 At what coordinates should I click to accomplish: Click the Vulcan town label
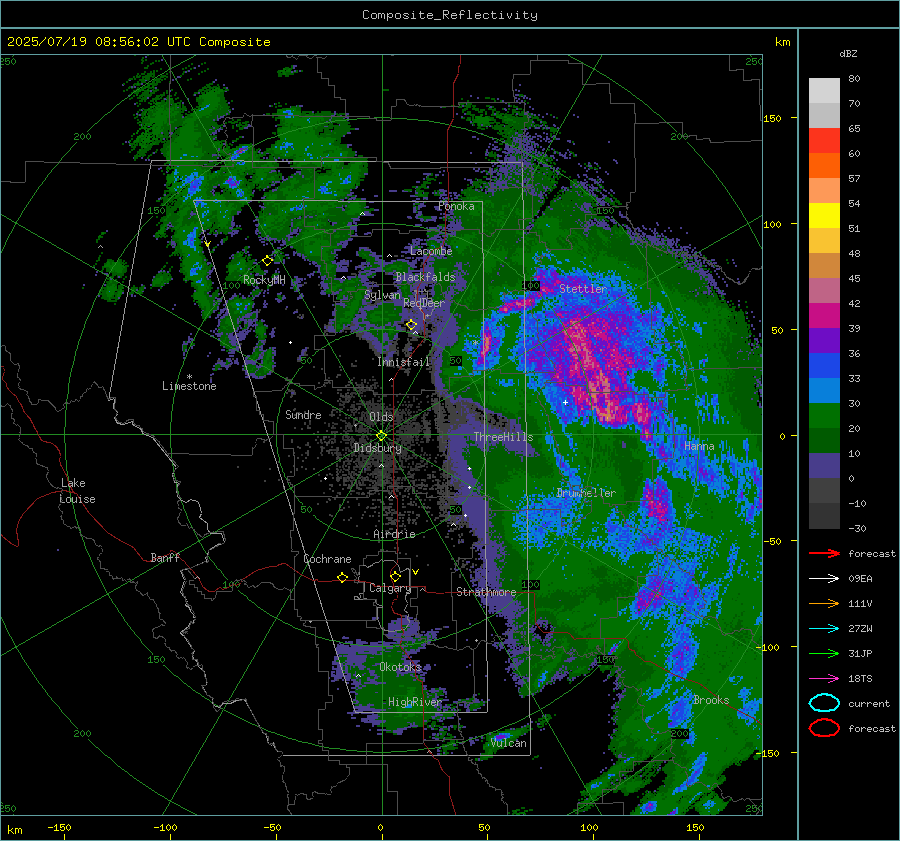[x=508, y=743]
